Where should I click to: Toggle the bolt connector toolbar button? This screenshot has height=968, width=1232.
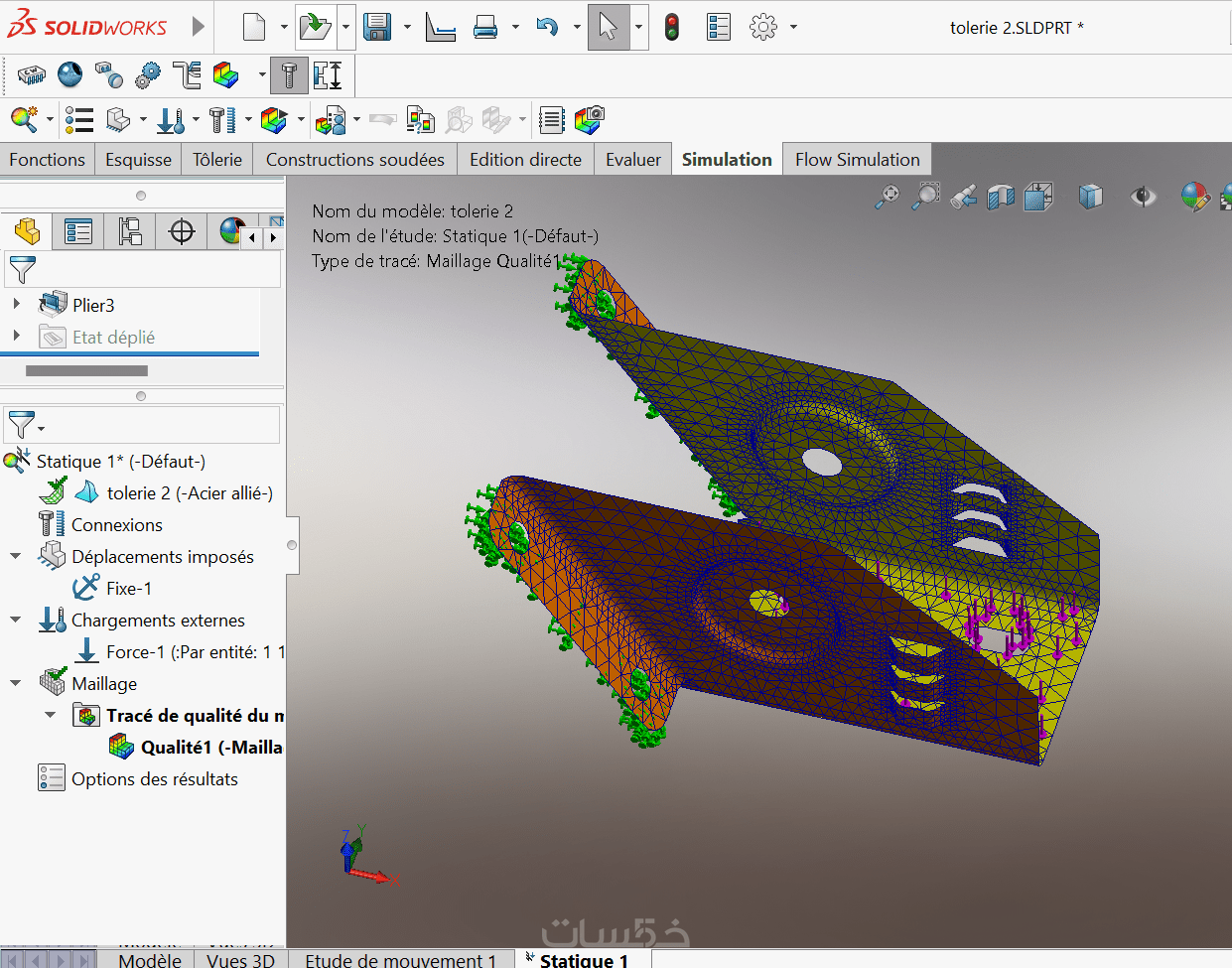click(x=289, y=75)
